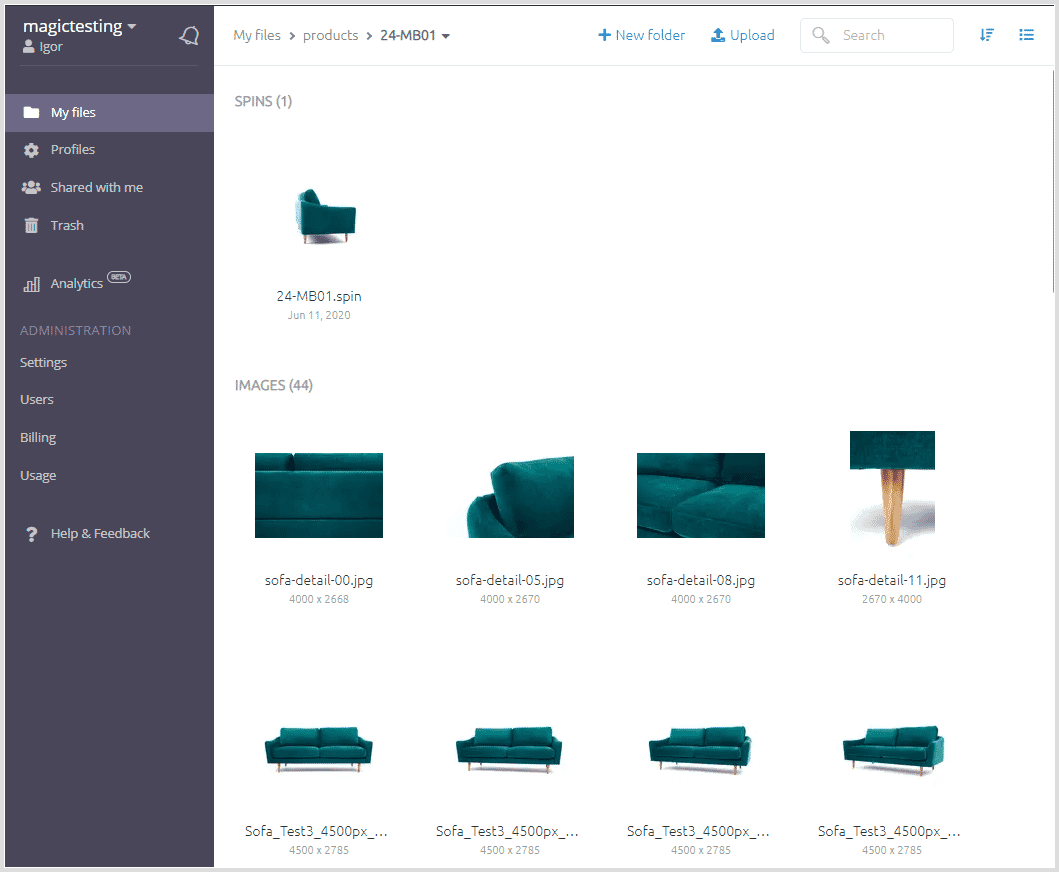Open My files in sidebar

click(73, 113)
